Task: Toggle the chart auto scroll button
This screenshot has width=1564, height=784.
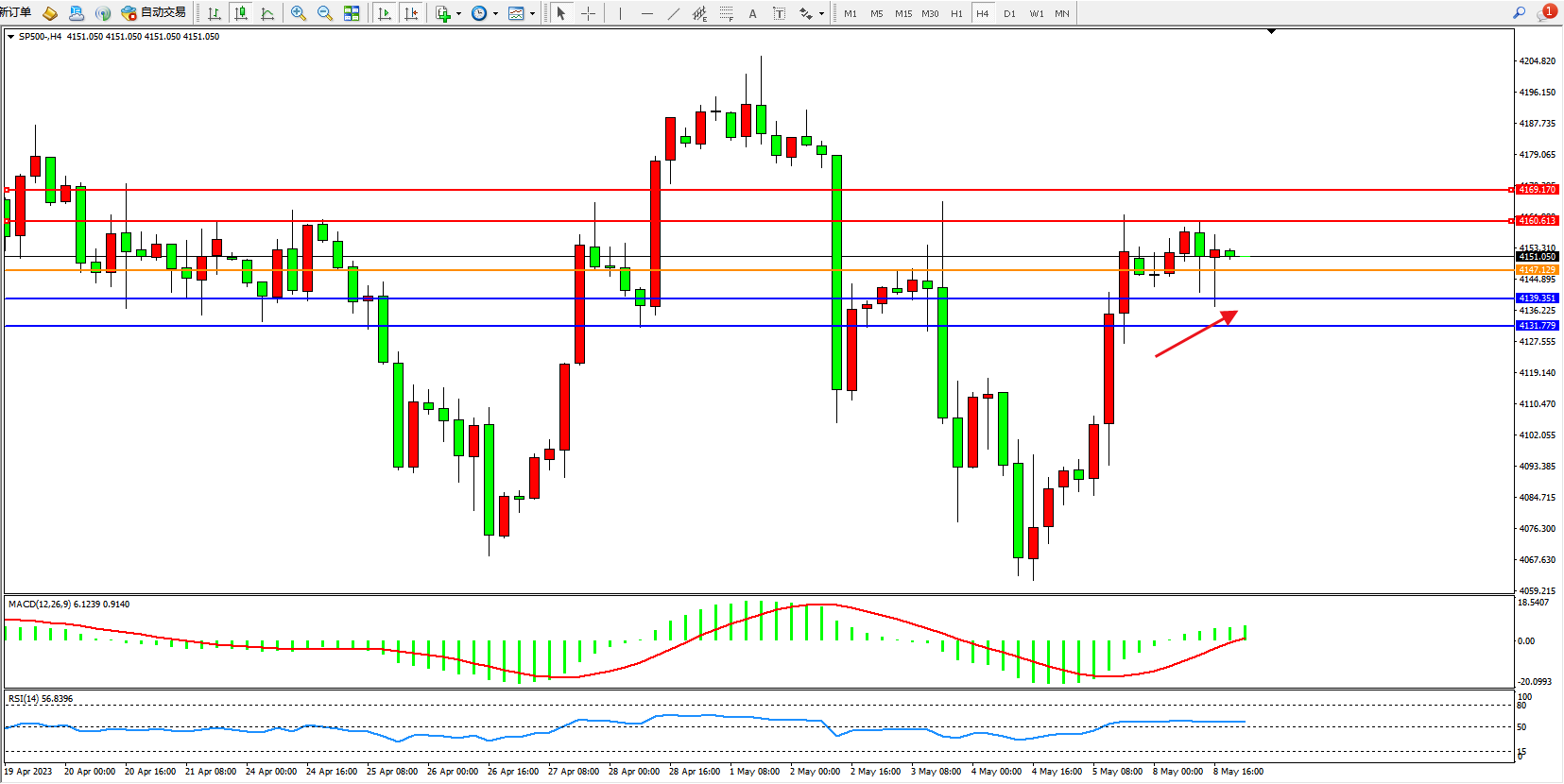Action: (x=385, y=13)
